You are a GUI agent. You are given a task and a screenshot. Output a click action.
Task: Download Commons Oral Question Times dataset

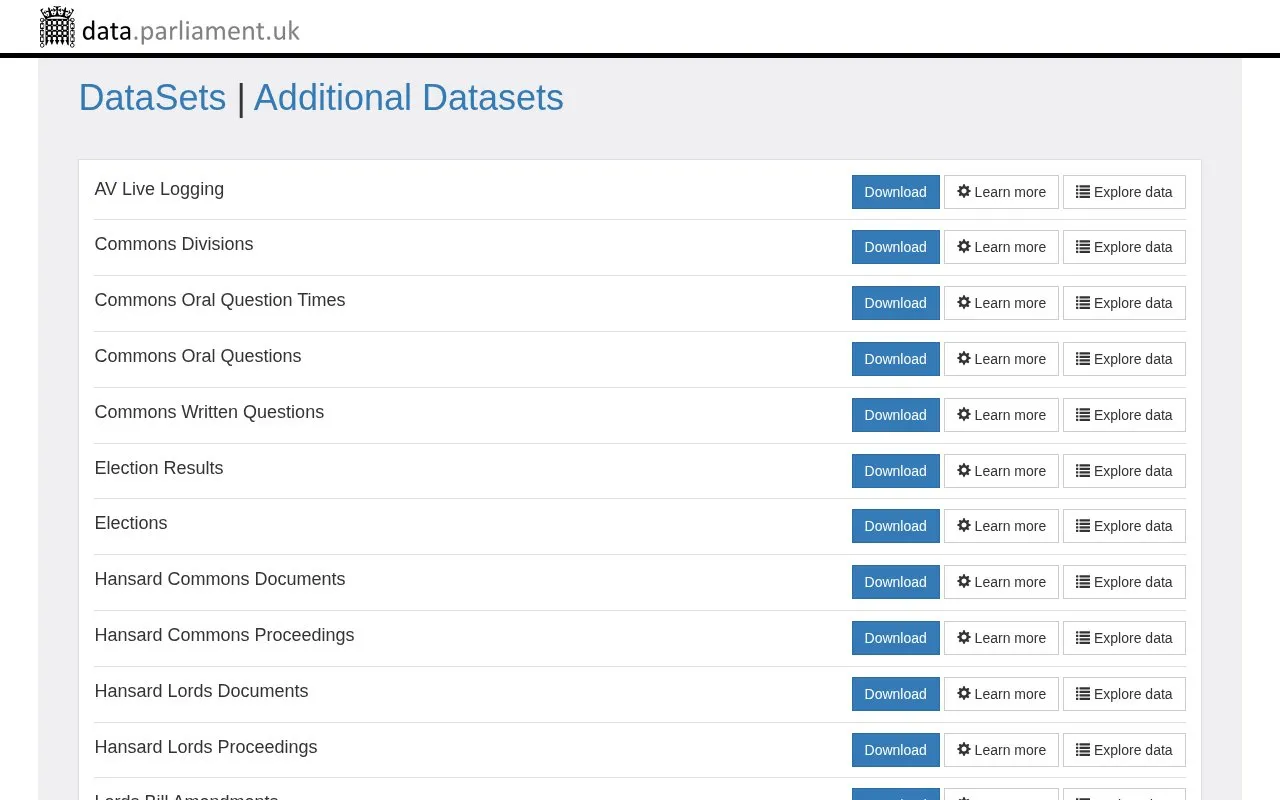(895, 303)
